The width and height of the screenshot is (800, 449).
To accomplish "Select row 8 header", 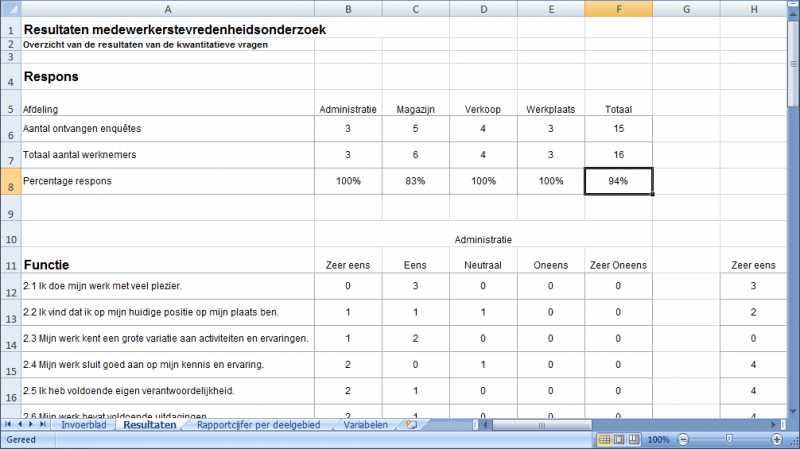I will pyautogui.click(x=10, y=181).
